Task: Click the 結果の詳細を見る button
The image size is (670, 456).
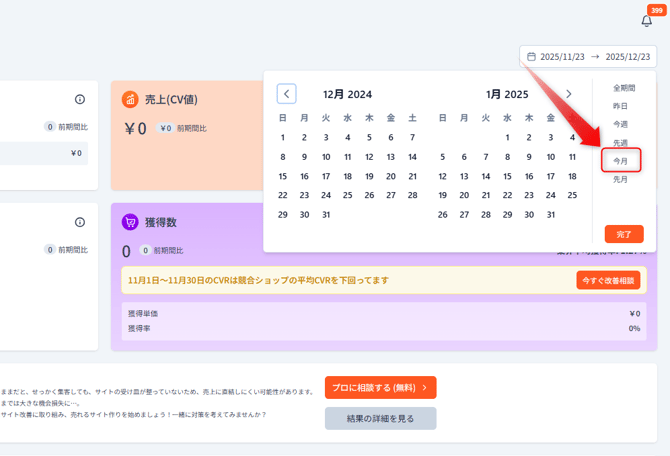Action: [380, 418]
